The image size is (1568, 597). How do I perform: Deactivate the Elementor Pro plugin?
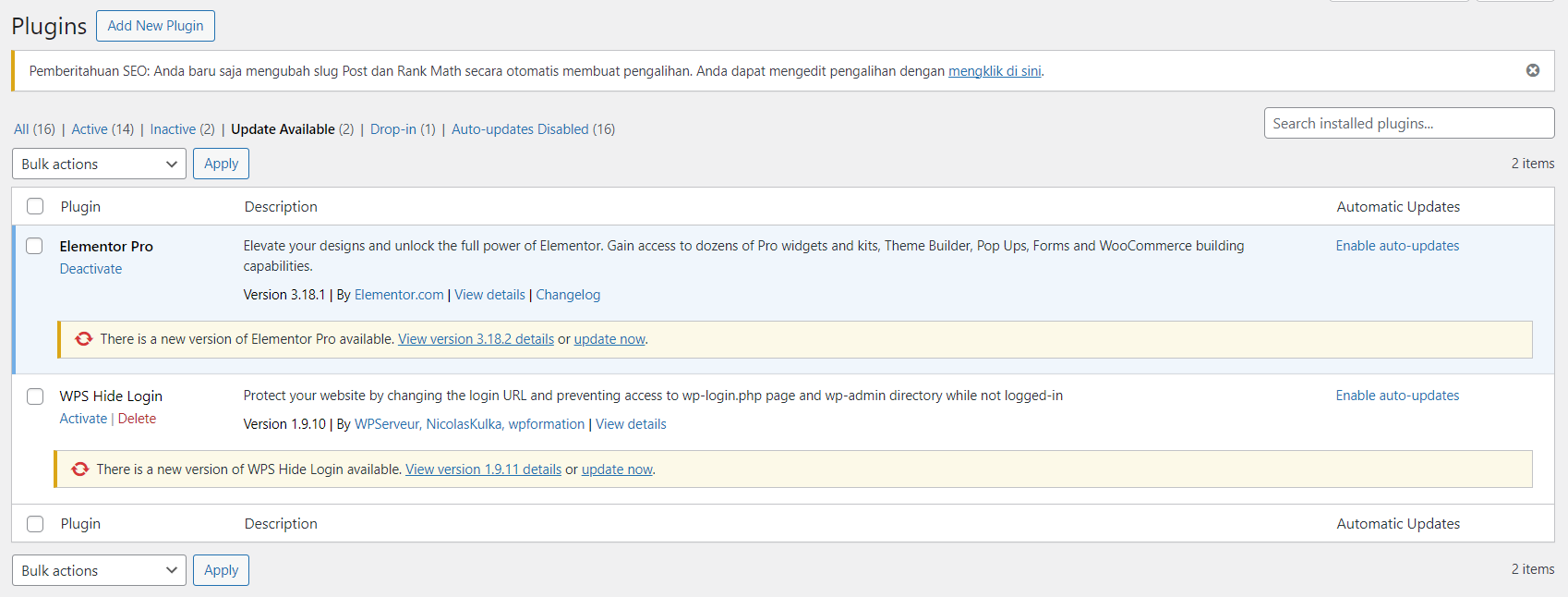(x=90, y=269)
